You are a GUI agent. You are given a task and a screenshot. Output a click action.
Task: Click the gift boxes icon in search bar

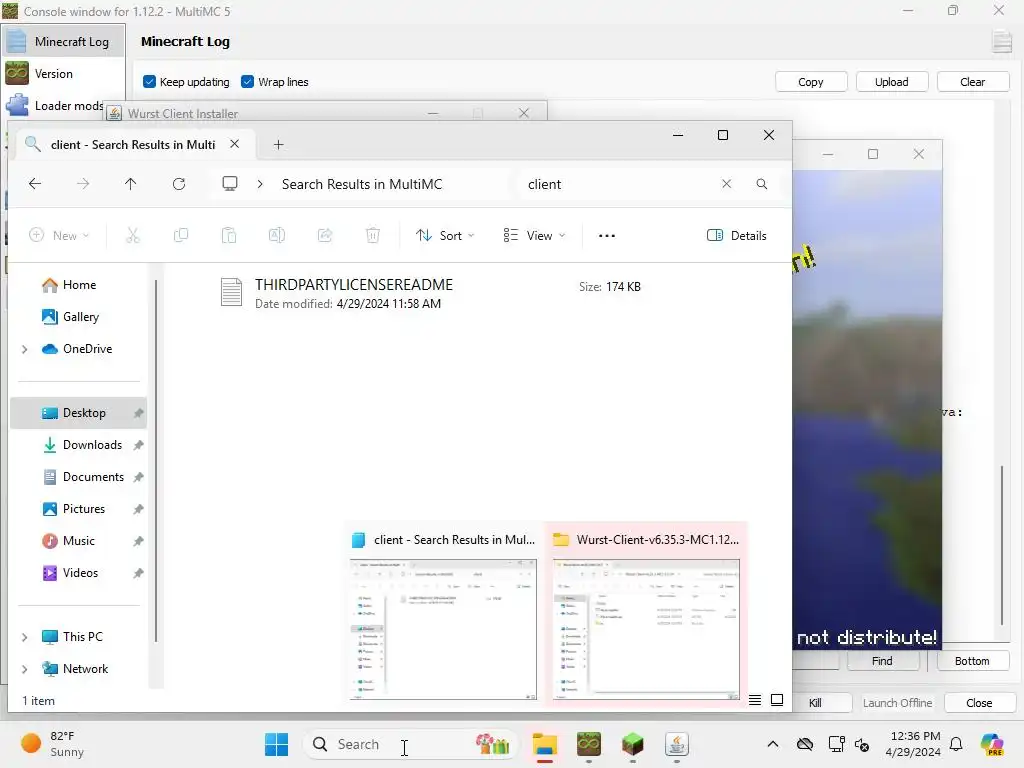pos(492,744)
